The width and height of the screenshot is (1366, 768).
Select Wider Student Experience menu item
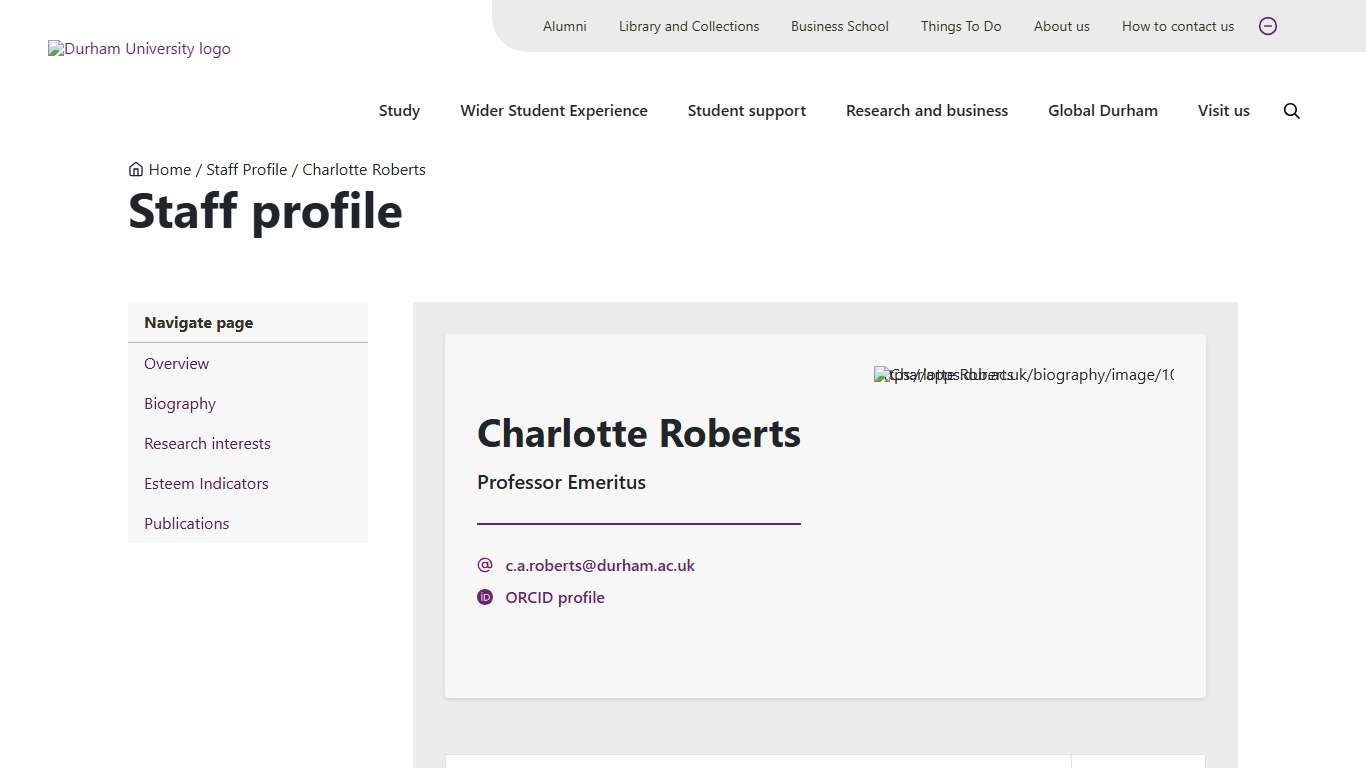coord(554,111)
